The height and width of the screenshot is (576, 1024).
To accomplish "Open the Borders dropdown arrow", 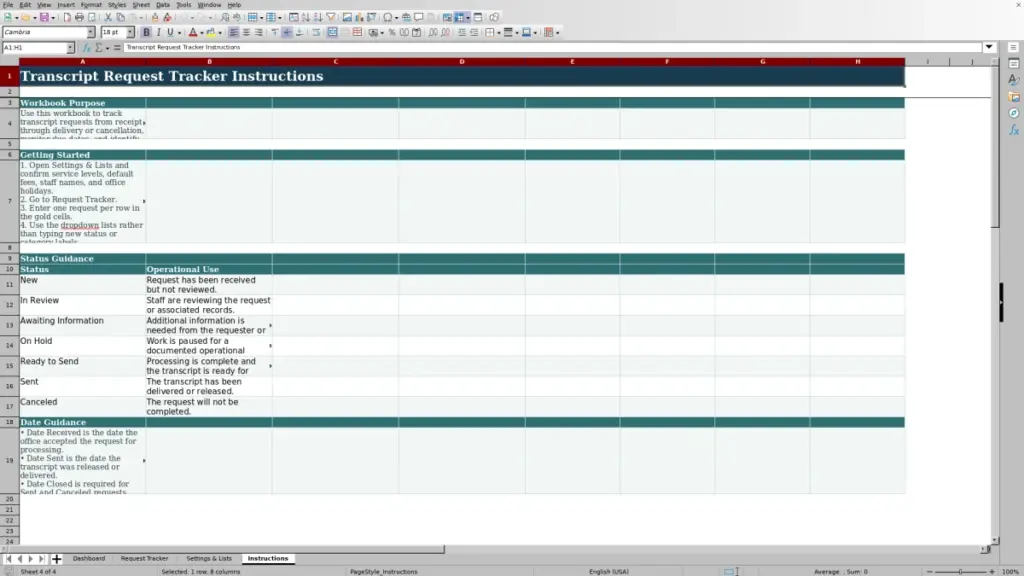I will (x=499, y=32).
